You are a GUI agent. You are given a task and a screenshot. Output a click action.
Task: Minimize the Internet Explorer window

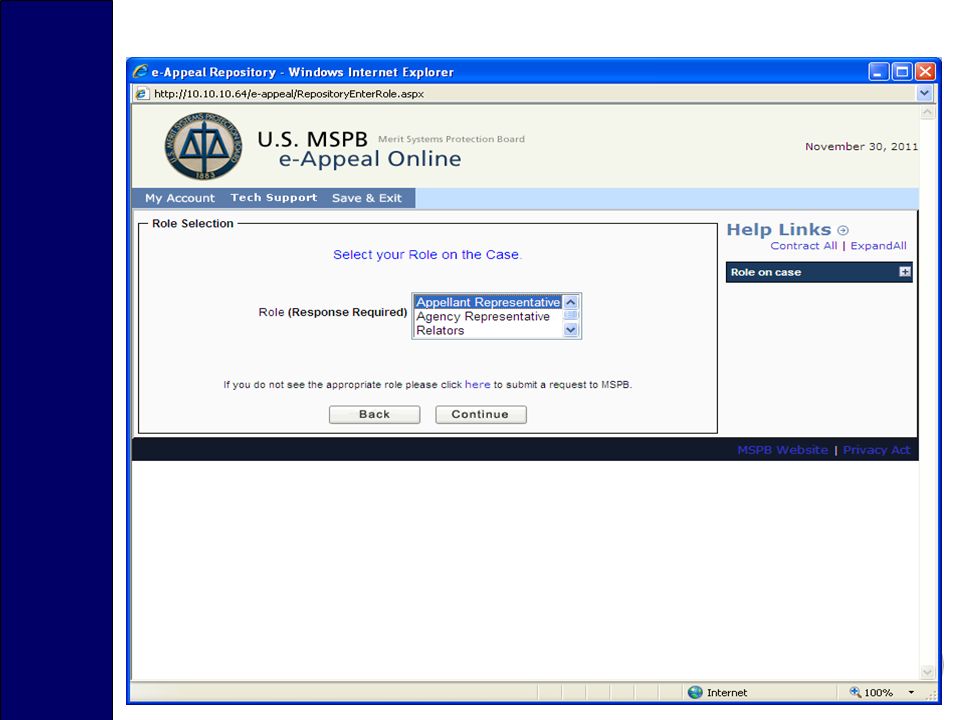(x=879, y=72)
